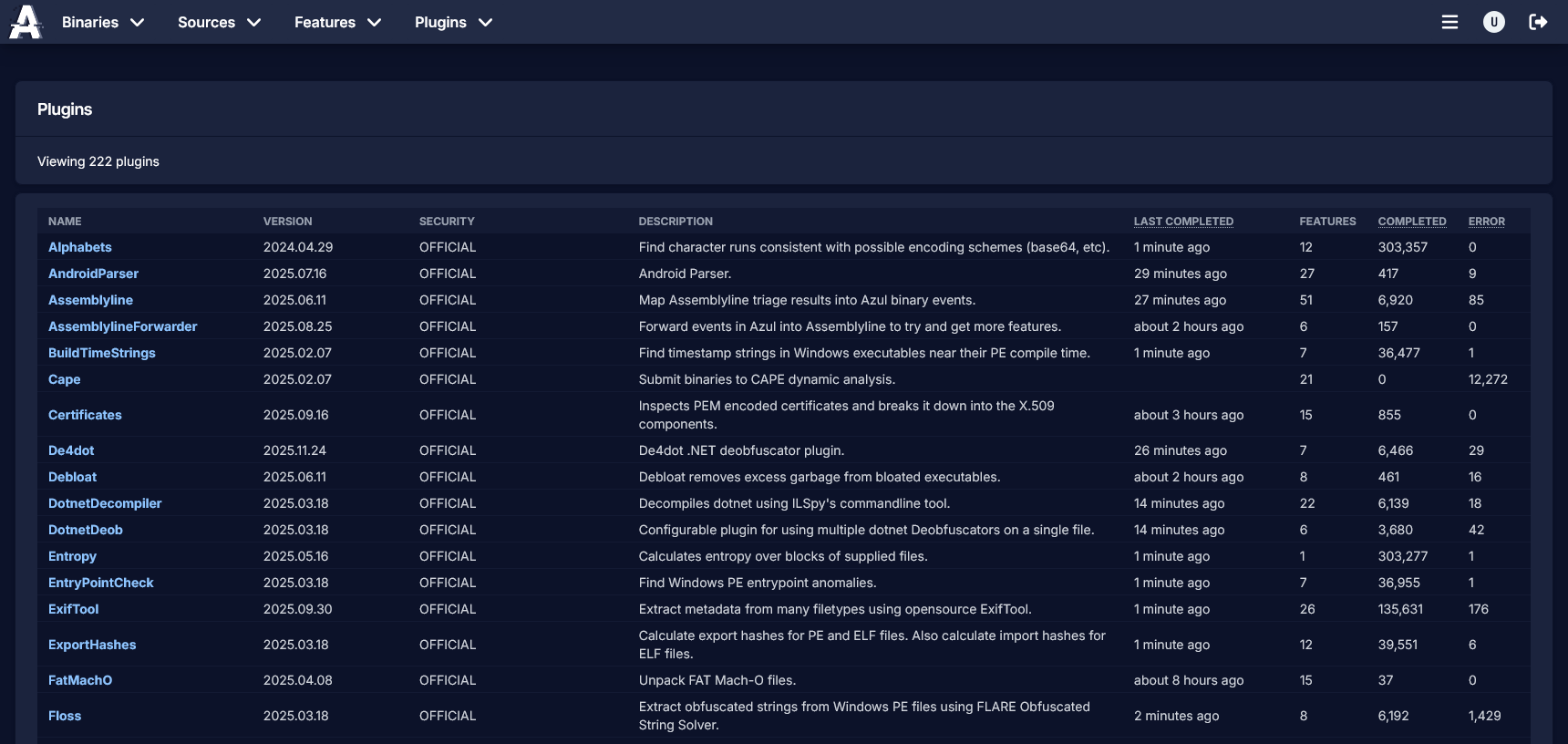This screenshot has height=744, width=1568.
Task: Click 'Unpack FAT Mach-O files.' description
Action: (717, 680)
